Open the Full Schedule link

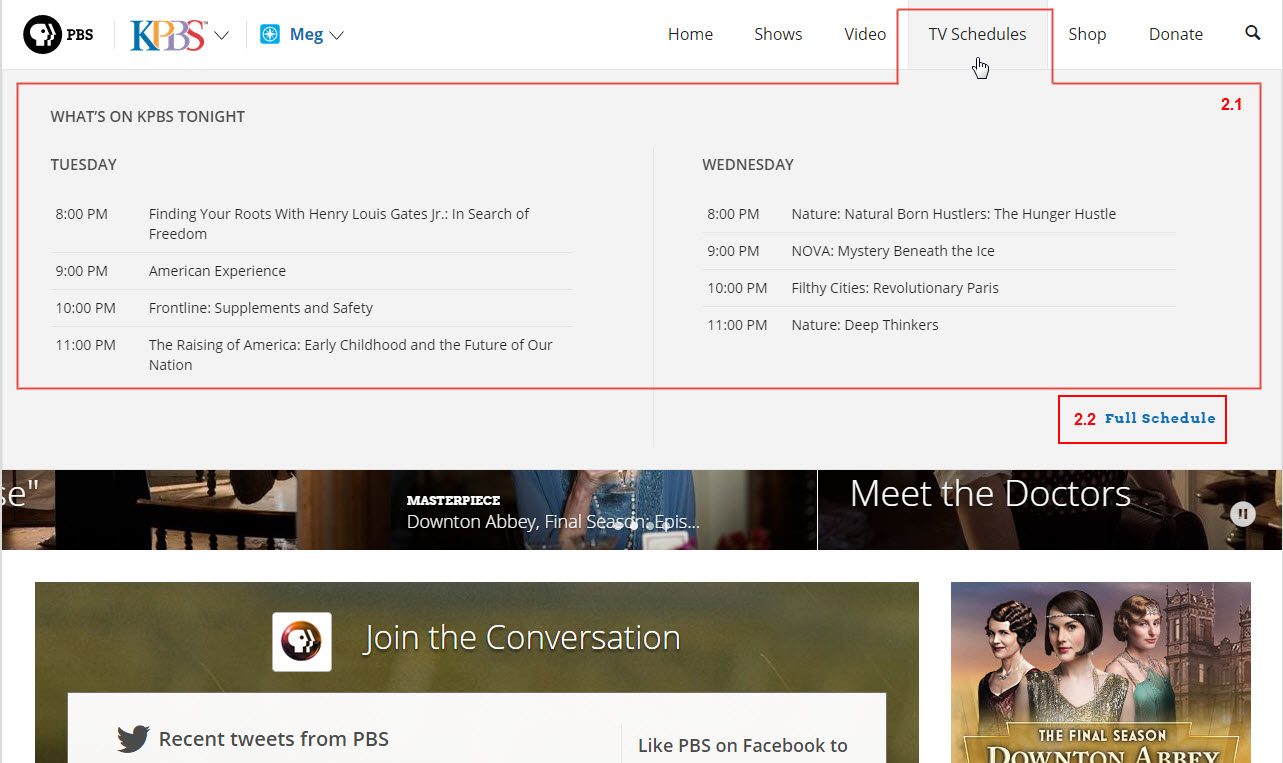[1160, 418]
